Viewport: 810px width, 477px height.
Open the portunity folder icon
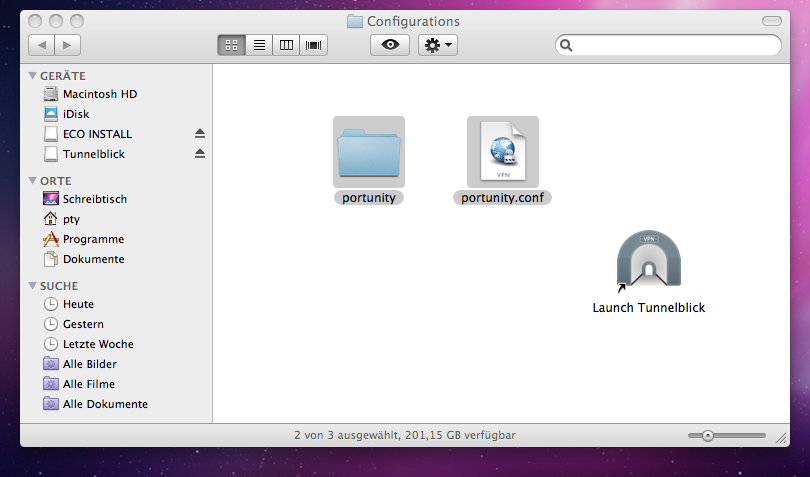pos(368,152)
